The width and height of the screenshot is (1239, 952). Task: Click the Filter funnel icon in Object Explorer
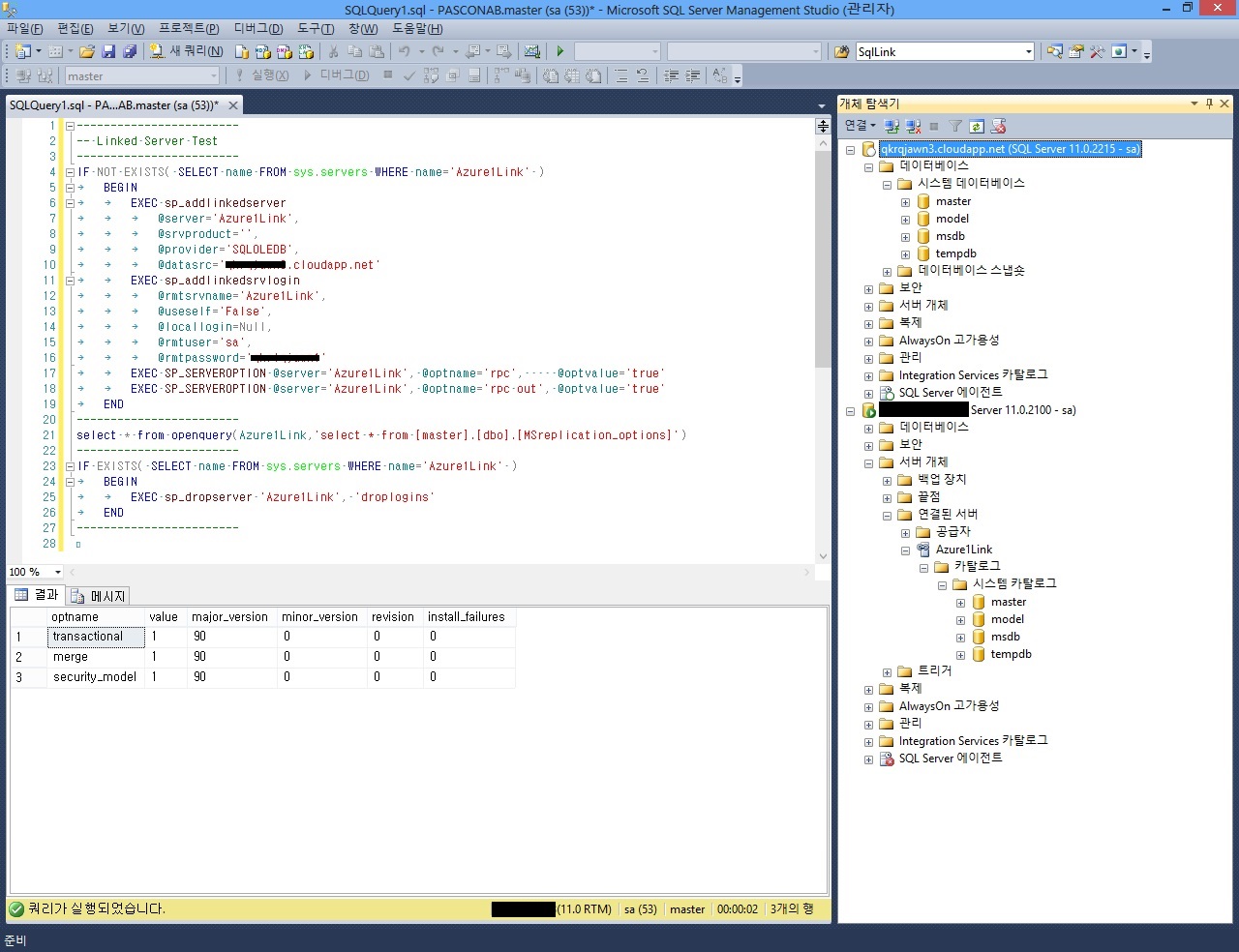click(x=955, y=127)
